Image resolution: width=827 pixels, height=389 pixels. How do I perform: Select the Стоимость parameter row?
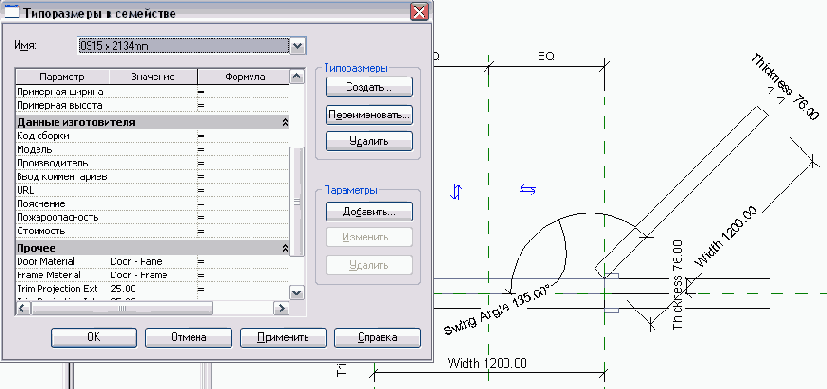152,231
